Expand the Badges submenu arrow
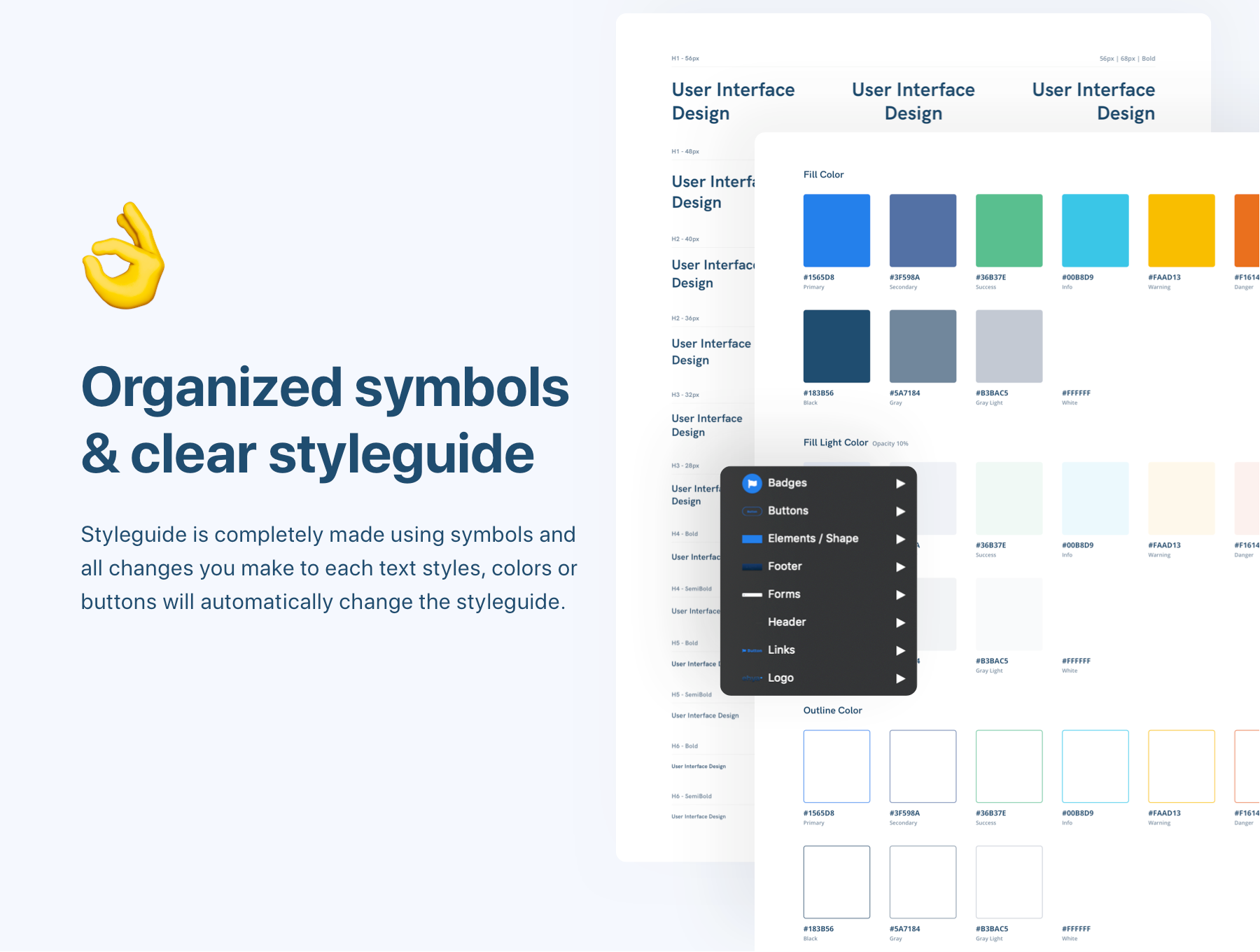 (x=900, y=484)
